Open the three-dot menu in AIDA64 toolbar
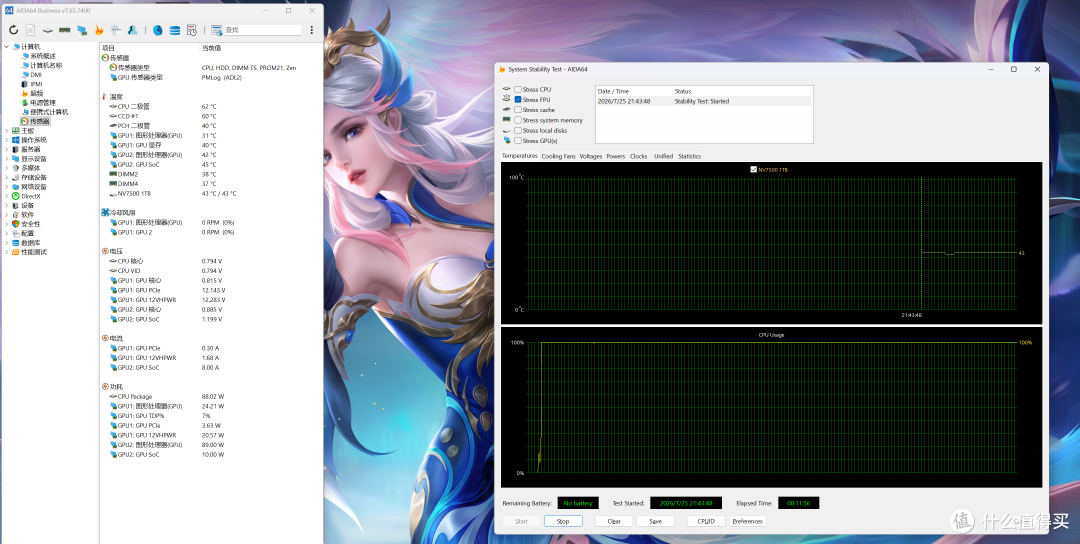The height and width of the screenshot is (544, 1080). click(x=312, y=30)
